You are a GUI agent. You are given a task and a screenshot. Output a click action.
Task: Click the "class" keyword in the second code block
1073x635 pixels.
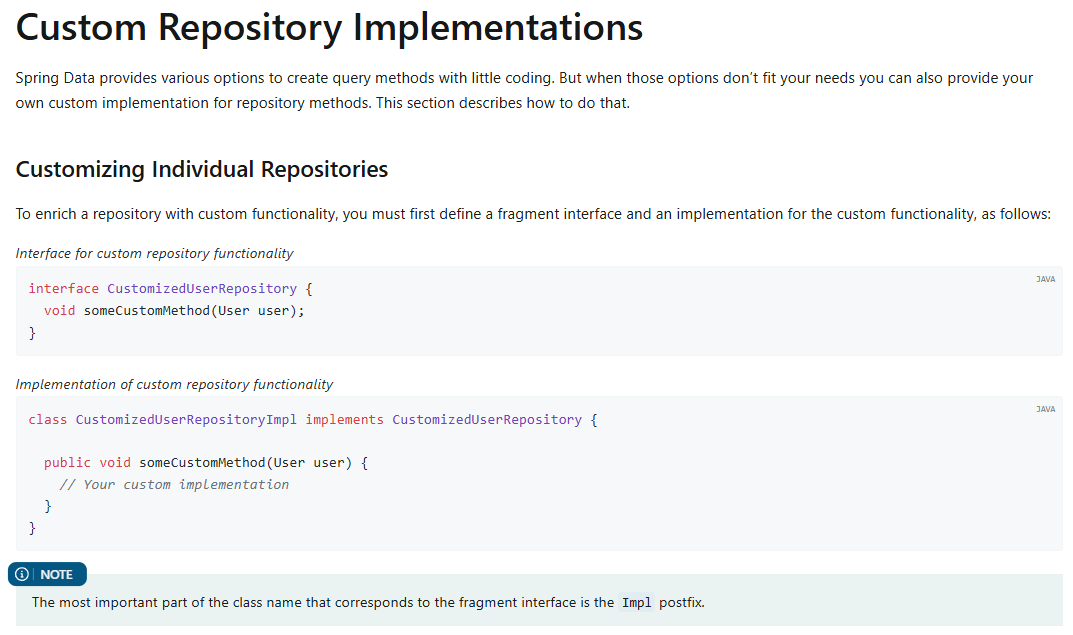pos(48,419)
